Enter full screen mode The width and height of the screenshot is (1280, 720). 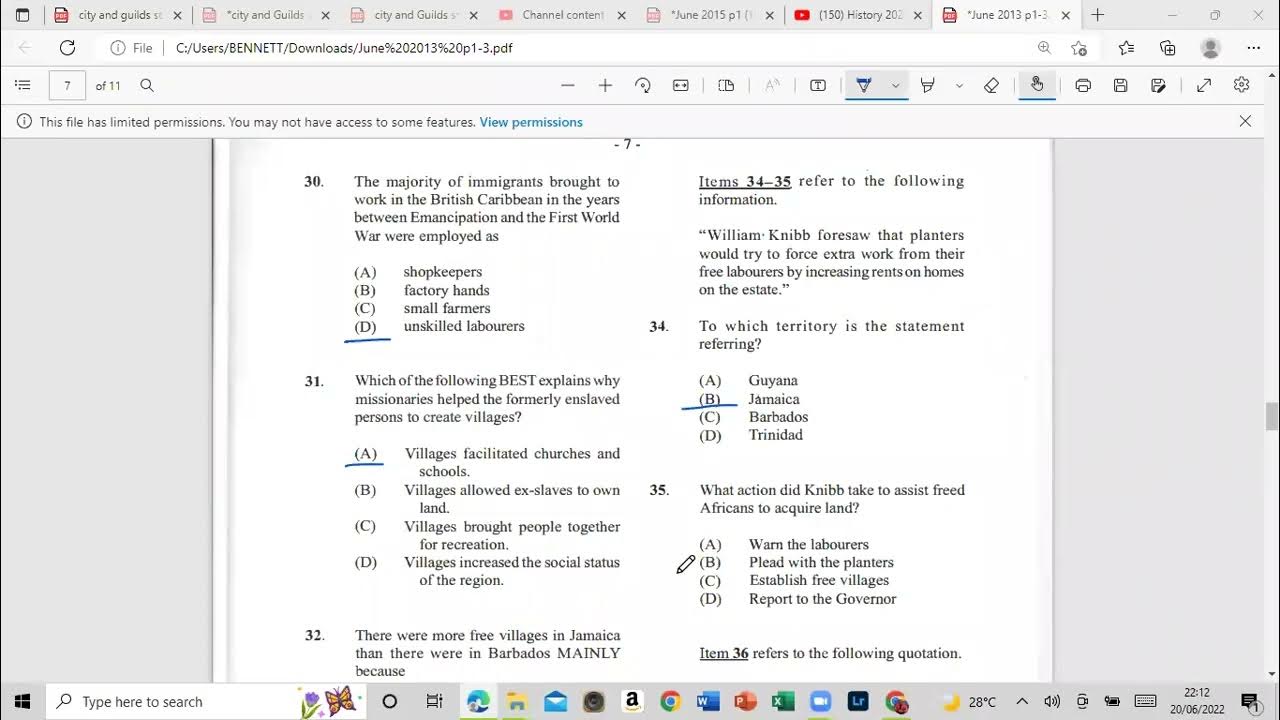(1204, 86)
